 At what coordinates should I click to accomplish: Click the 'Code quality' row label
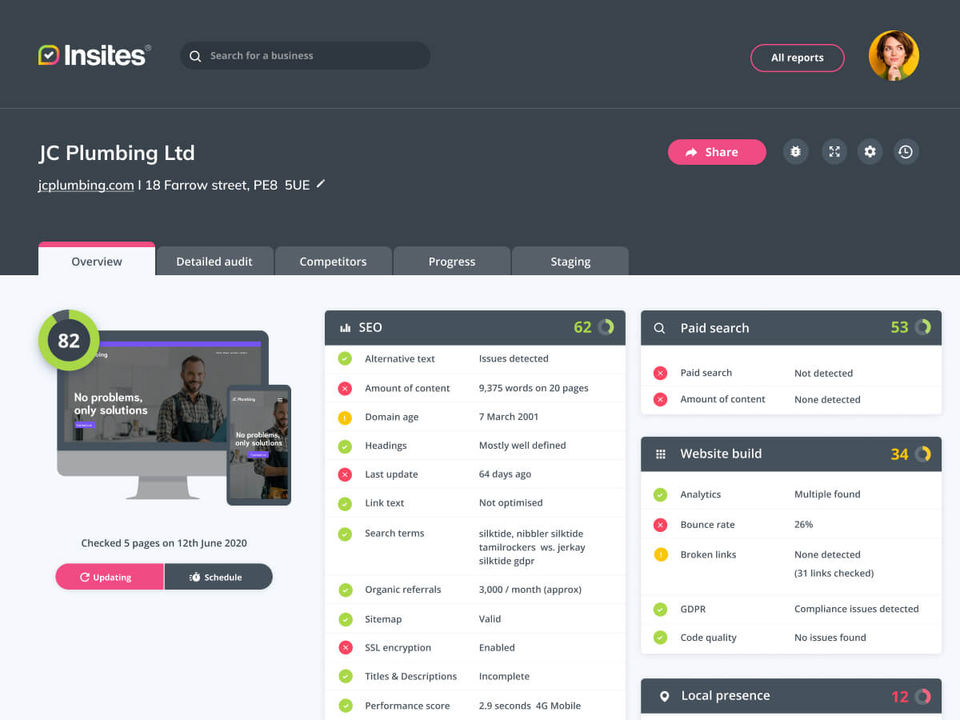click(708, 637)
